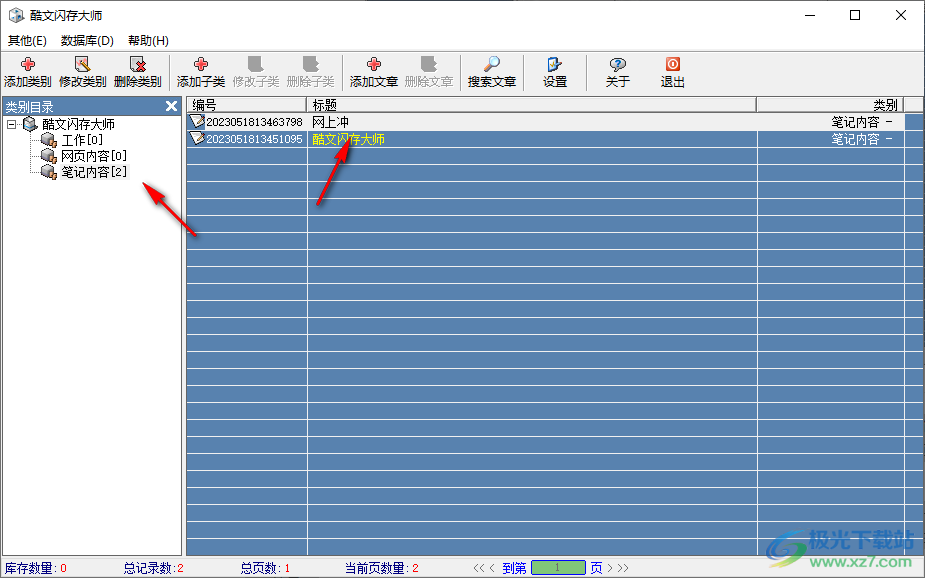The height and width of the screenshot is (578, 925).
Task: Sort by the 编号 column header
Action: click(247, 105)
